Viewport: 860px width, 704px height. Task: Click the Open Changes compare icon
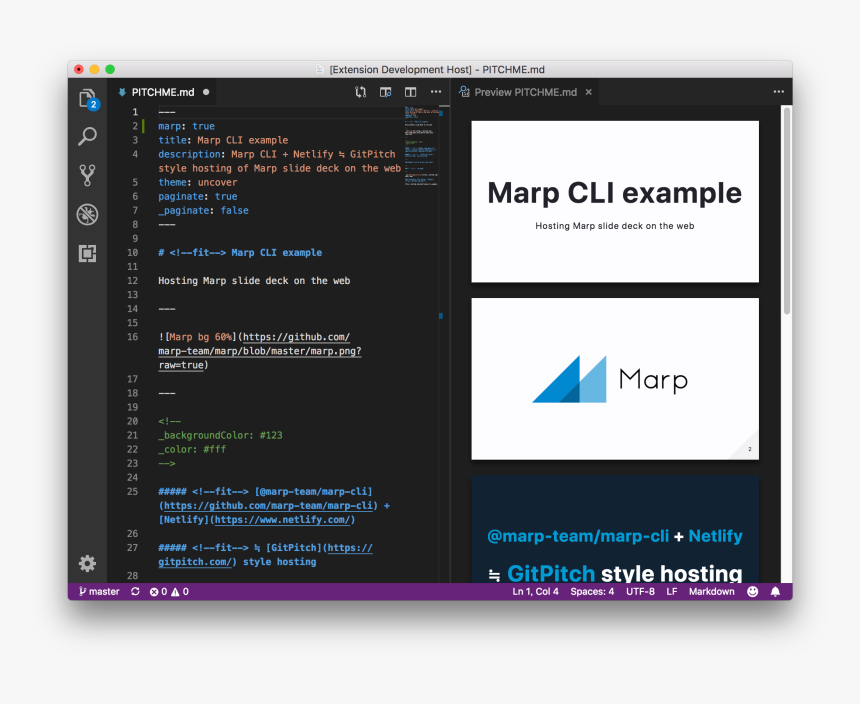[x=360, y=92]
